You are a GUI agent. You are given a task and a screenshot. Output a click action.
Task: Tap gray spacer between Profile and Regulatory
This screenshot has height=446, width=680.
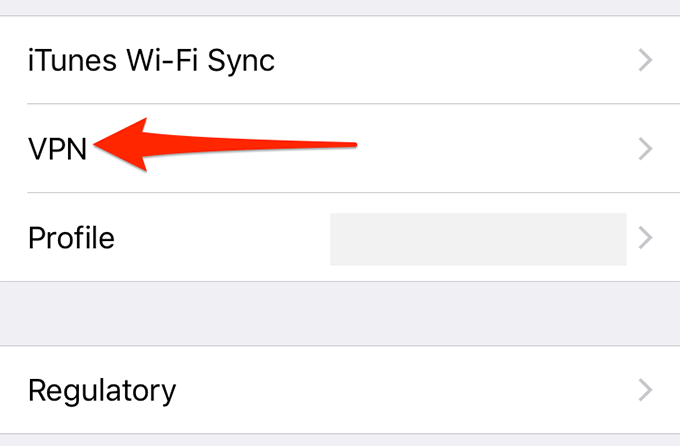[x=340, y=314]
